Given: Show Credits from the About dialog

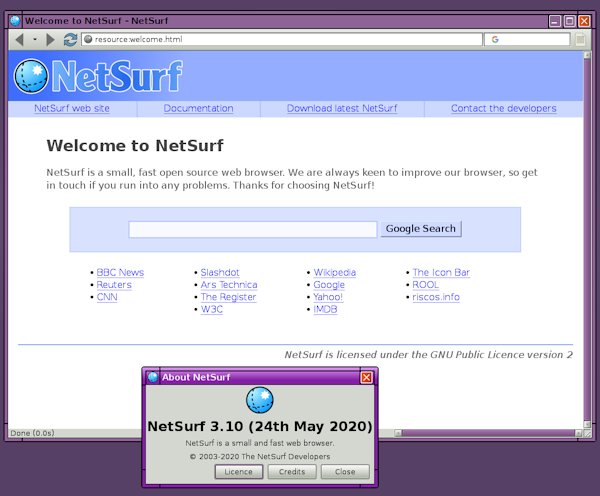Looking at the screenshot, I should coord(292,472).
